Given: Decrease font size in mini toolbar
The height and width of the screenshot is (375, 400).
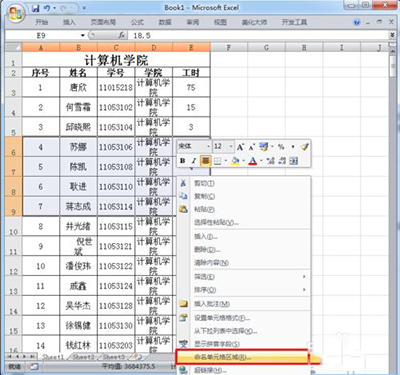Looking at the screenshot, I should (x=252, y=147).
